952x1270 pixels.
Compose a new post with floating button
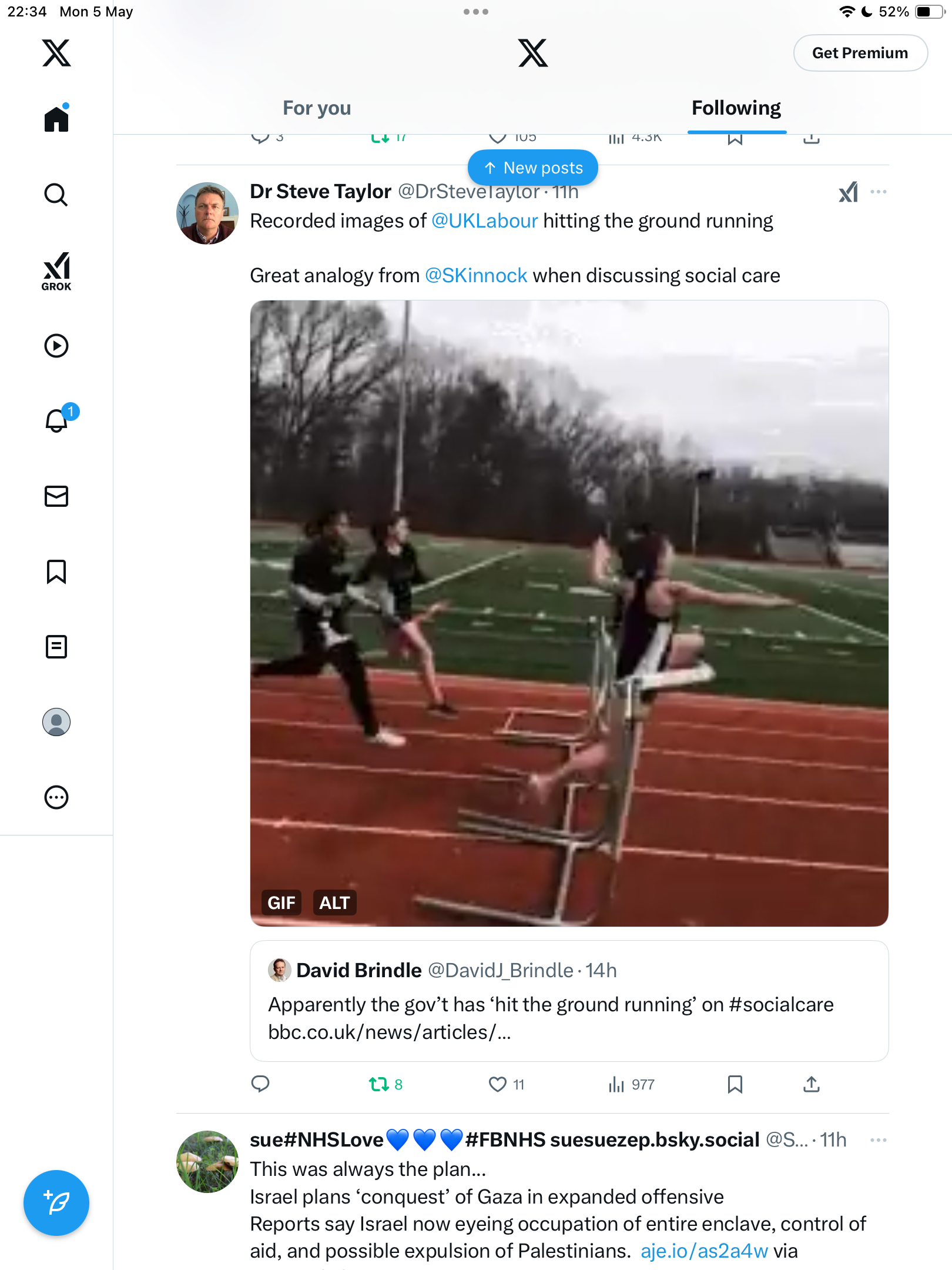pos(56,1203)
